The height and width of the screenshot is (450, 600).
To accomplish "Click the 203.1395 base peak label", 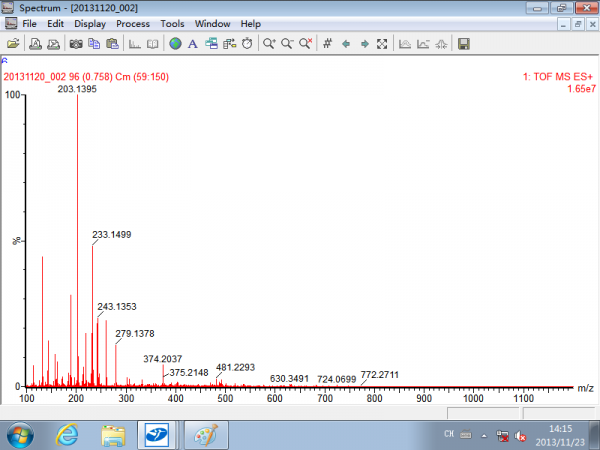I will pyautogui.click(x=78, y=89).
